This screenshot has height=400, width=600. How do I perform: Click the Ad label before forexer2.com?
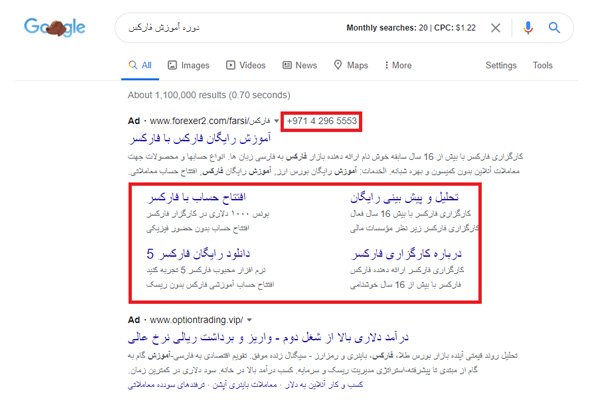click(134, 121)
